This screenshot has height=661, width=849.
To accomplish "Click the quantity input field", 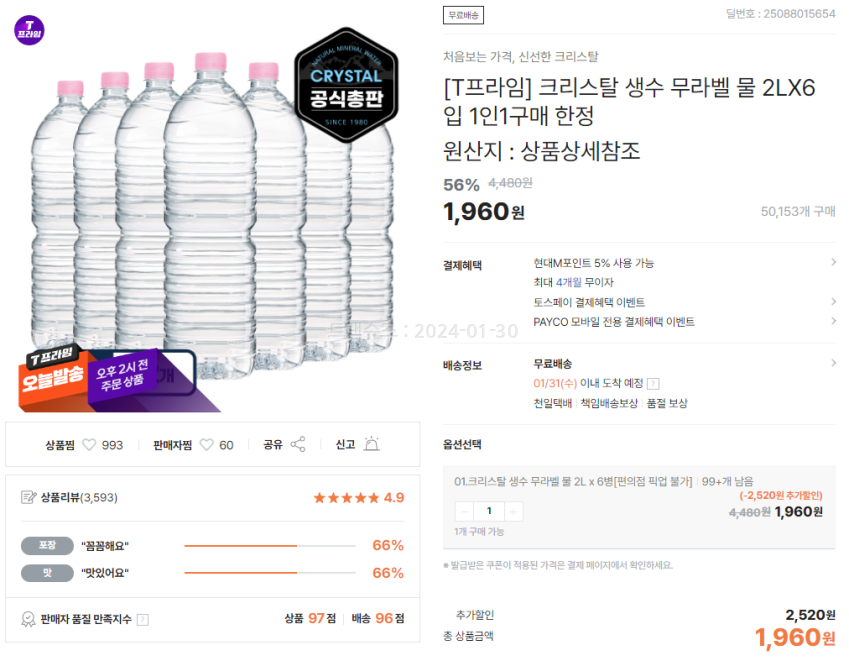I will click(489, 511).
